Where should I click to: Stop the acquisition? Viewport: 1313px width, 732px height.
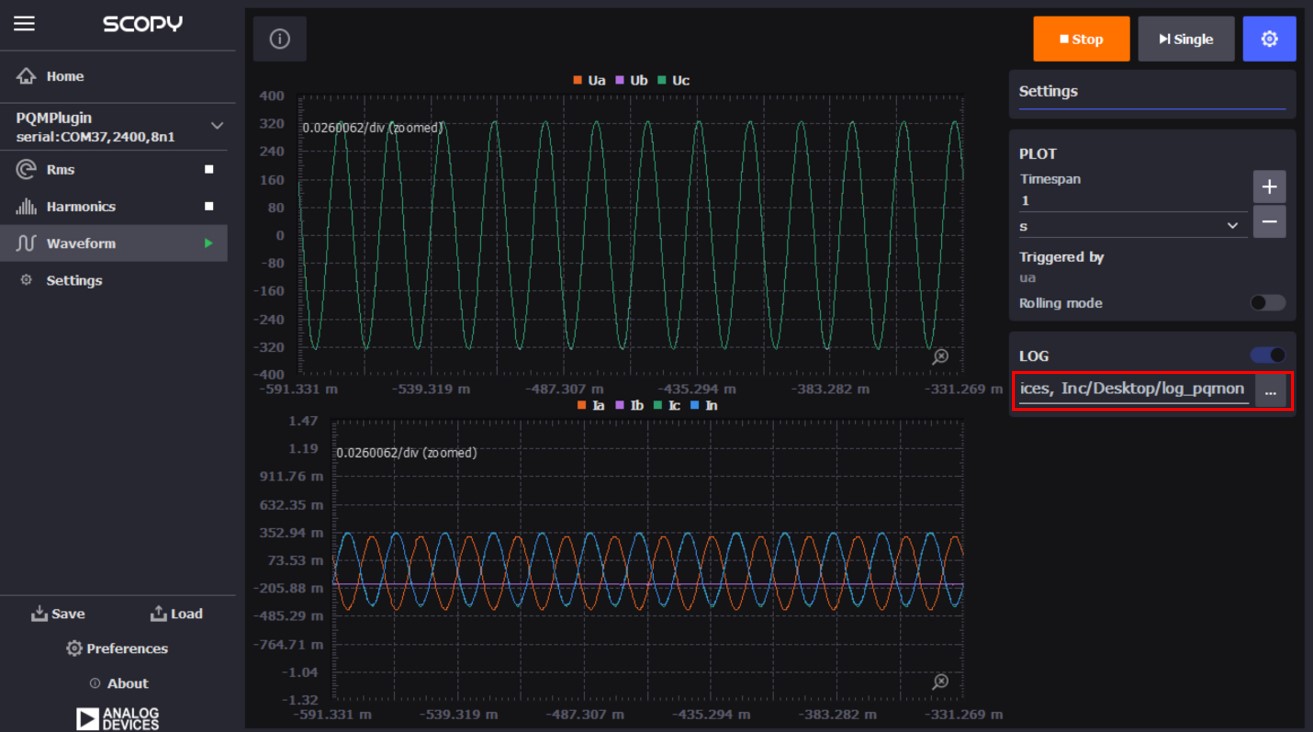point(1081,38)
